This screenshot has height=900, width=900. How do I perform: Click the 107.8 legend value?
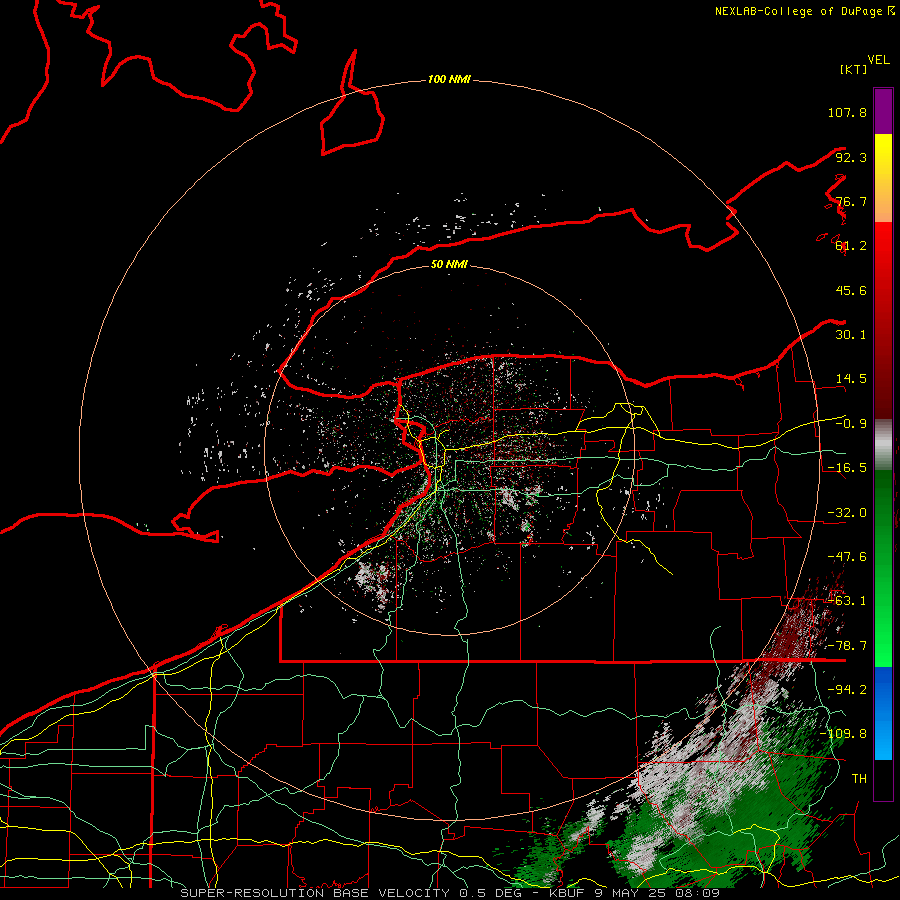847,112
